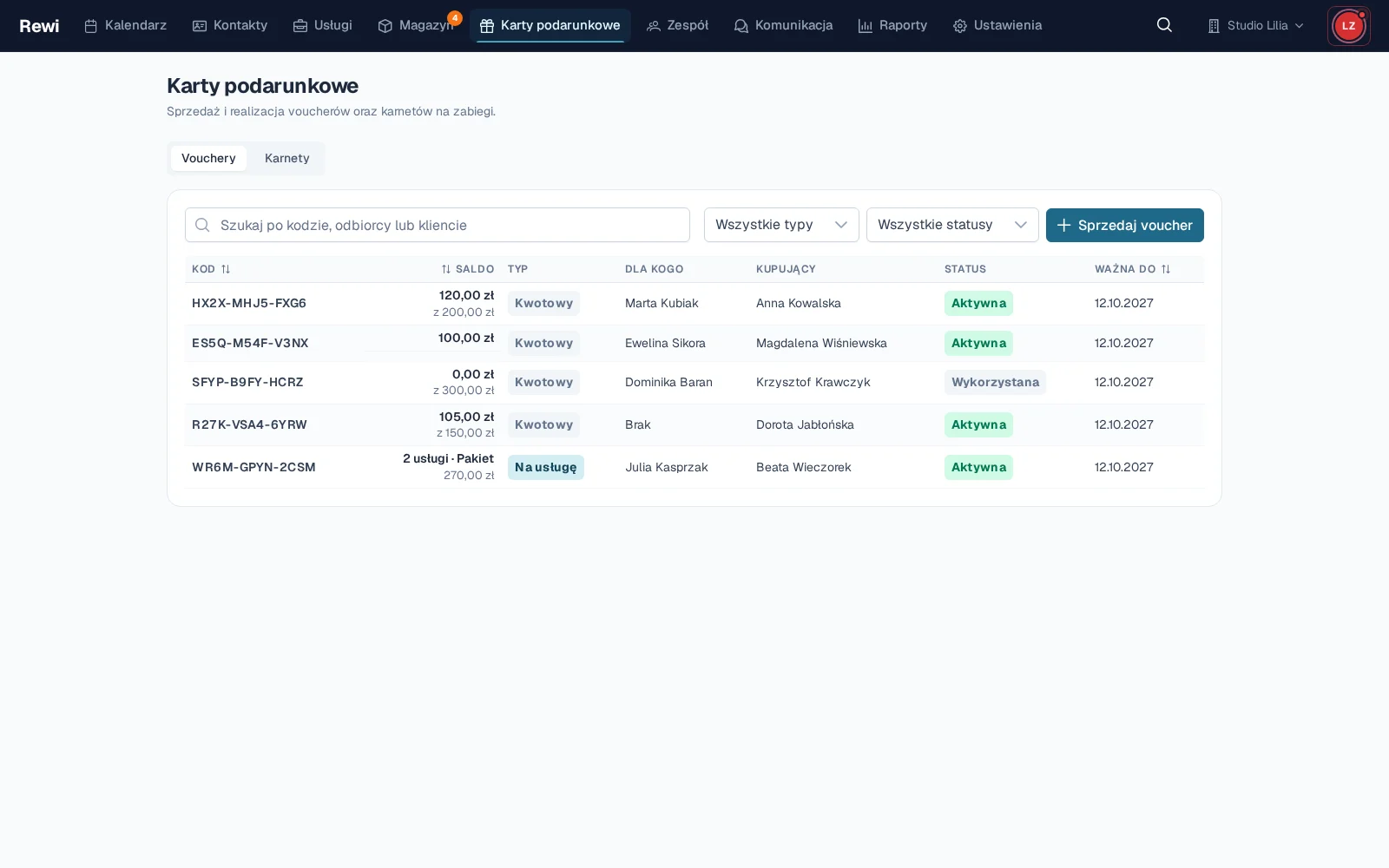Click recipient Julia Kasprzak
Viewport: 1389px width, 868px height.
click(667, 467)
